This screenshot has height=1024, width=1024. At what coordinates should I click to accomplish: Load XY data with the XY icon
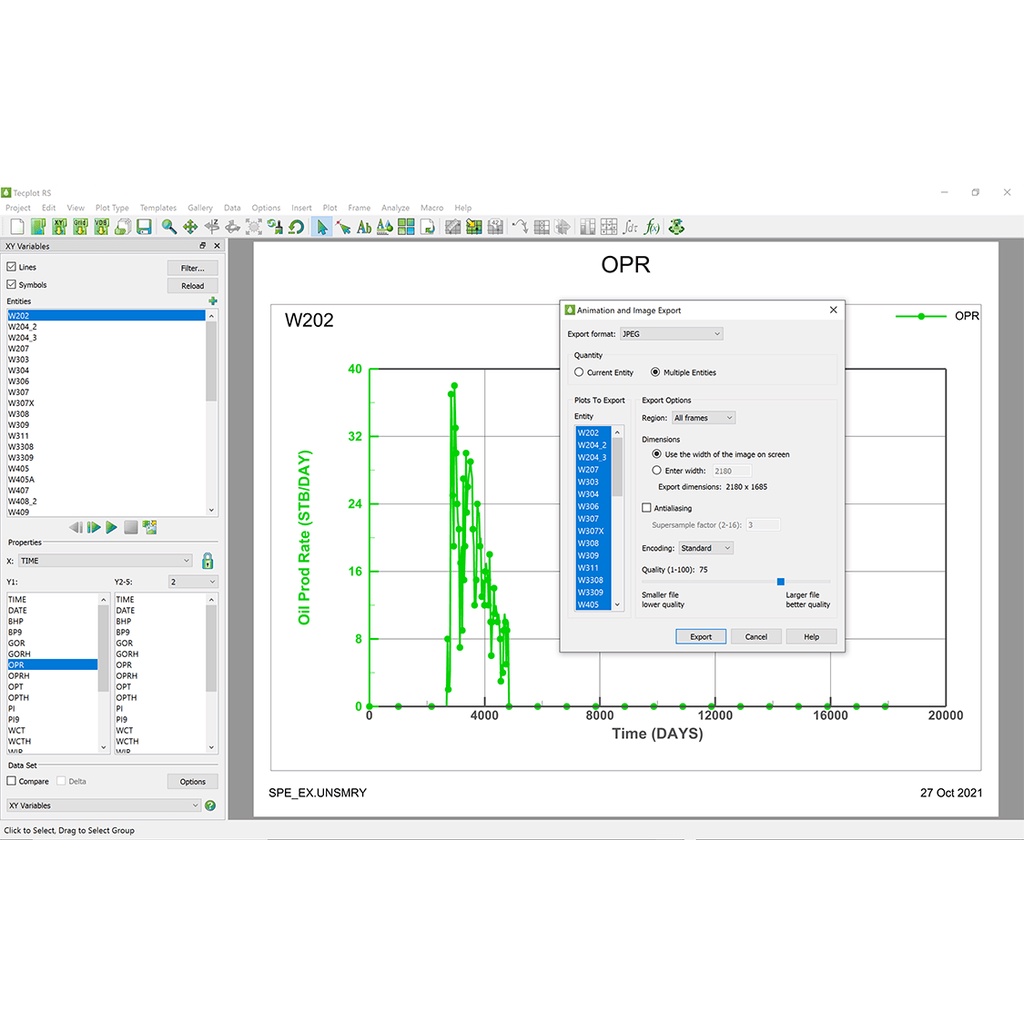coord(59,227)
